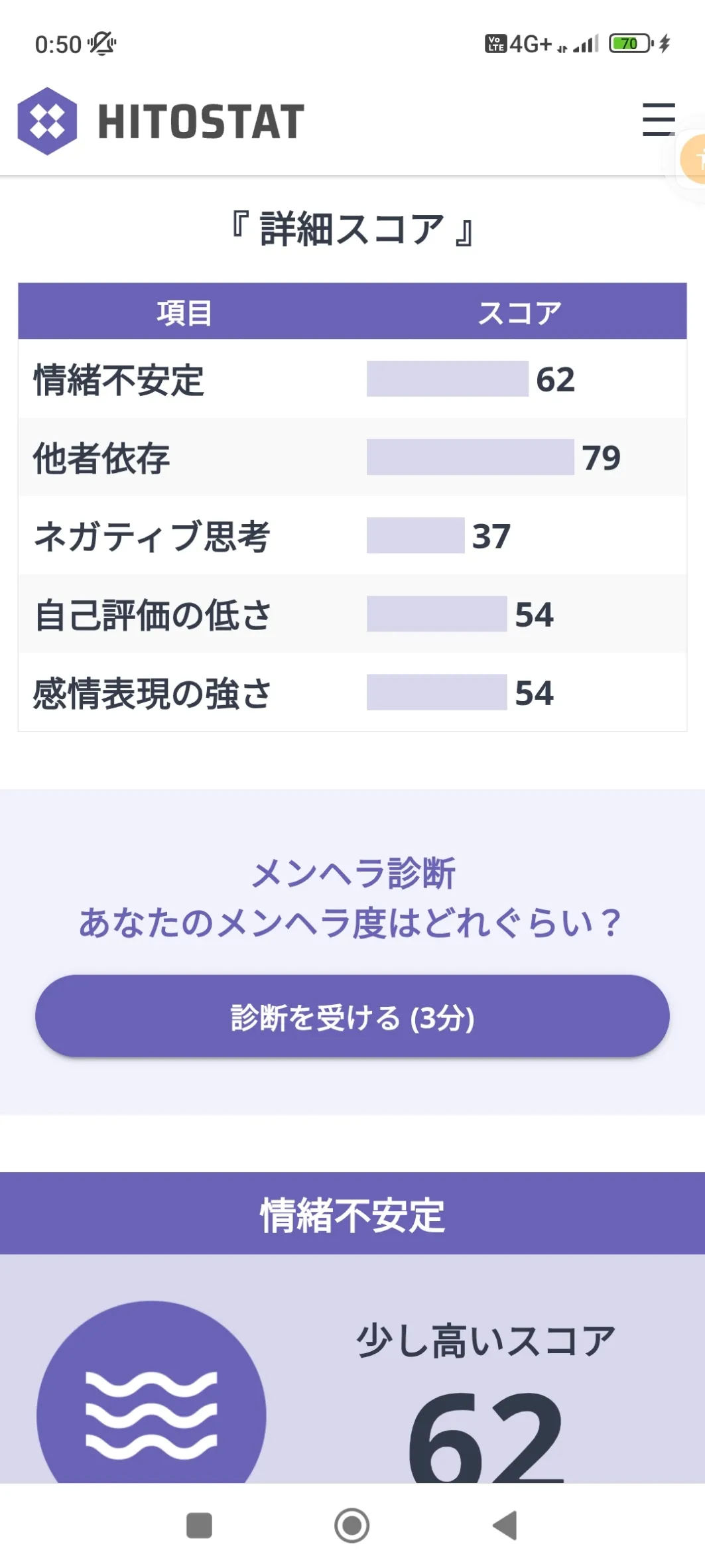Click the HITOSTAT site title text

[201, 122]
